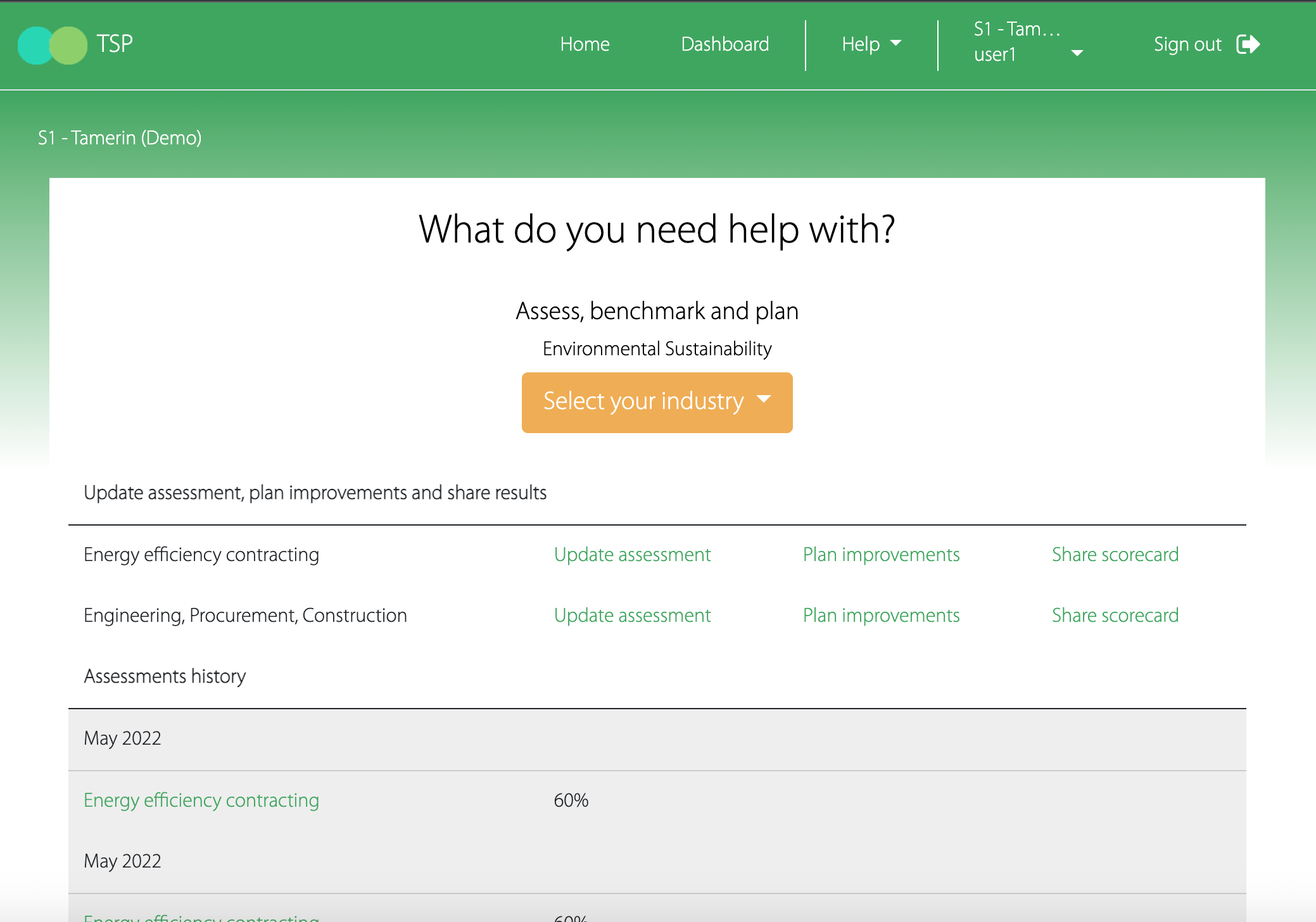Click the TSP brand text

(x=115, y=44)
